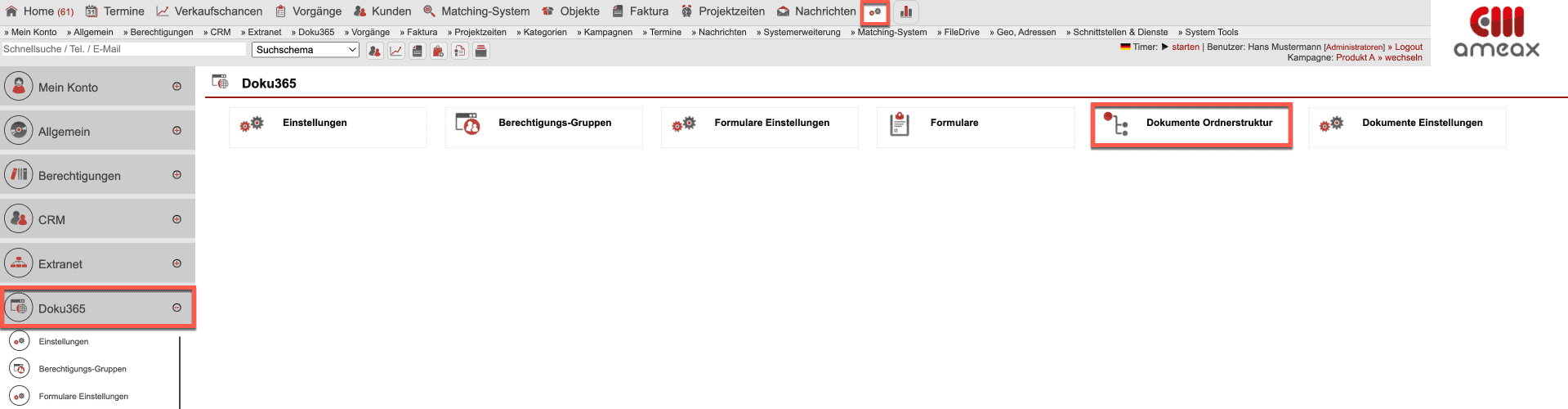The height and width of the screenshot is (409, 1568).
Task: Expand the Mein Konto sidebar section
Action: [176, 87]
